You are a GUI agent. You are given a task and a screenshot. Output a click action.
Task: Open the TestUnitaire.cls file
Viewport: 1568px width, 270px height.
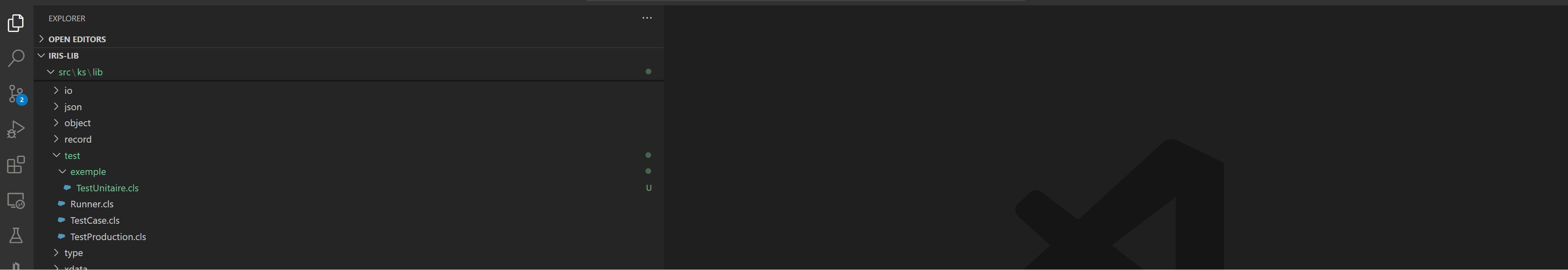click(107, 188)
